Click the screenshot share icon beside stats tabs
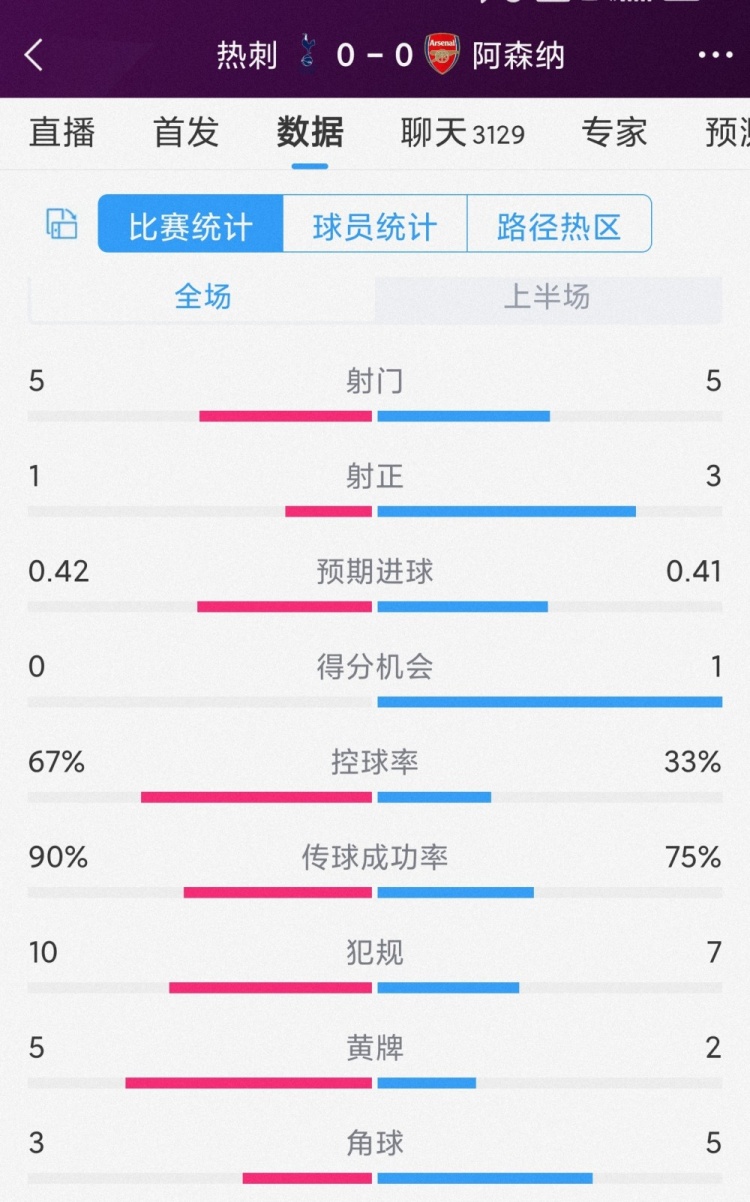This screenshot has height=1202, width=750. click(58, 224)
